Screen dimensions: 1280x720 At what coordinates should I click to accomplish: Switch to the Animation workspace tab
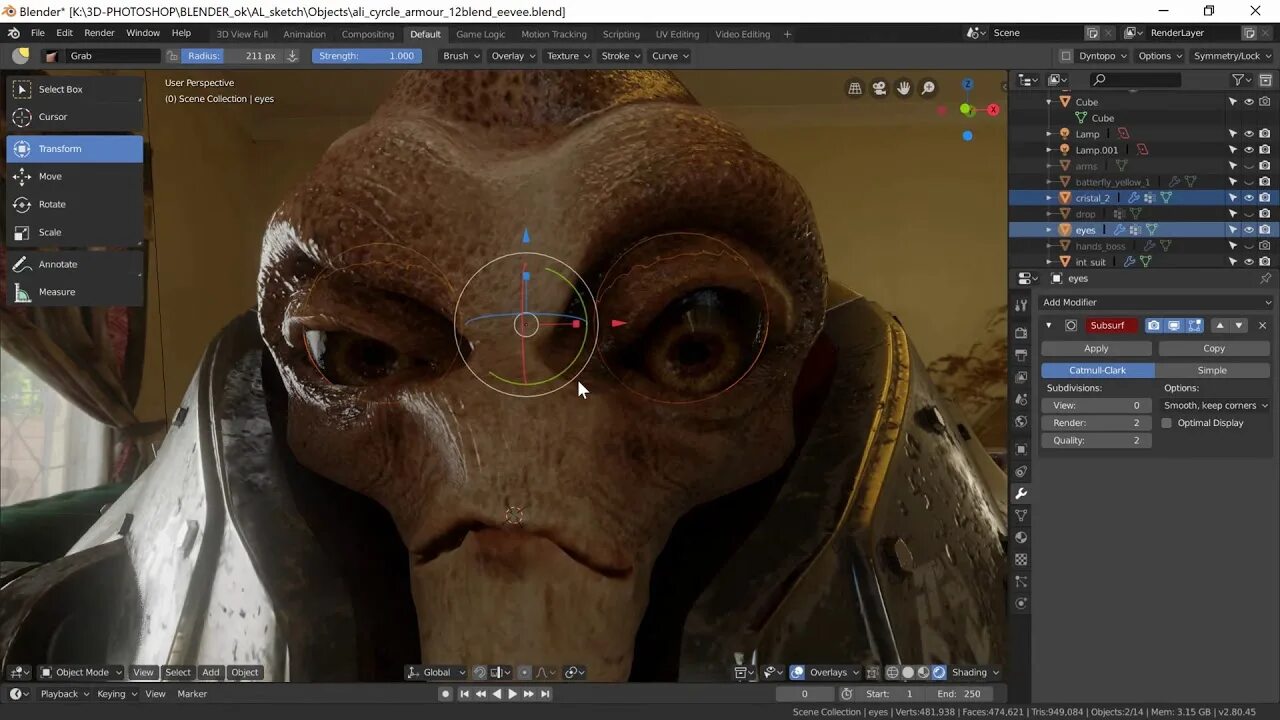[304, 34]
